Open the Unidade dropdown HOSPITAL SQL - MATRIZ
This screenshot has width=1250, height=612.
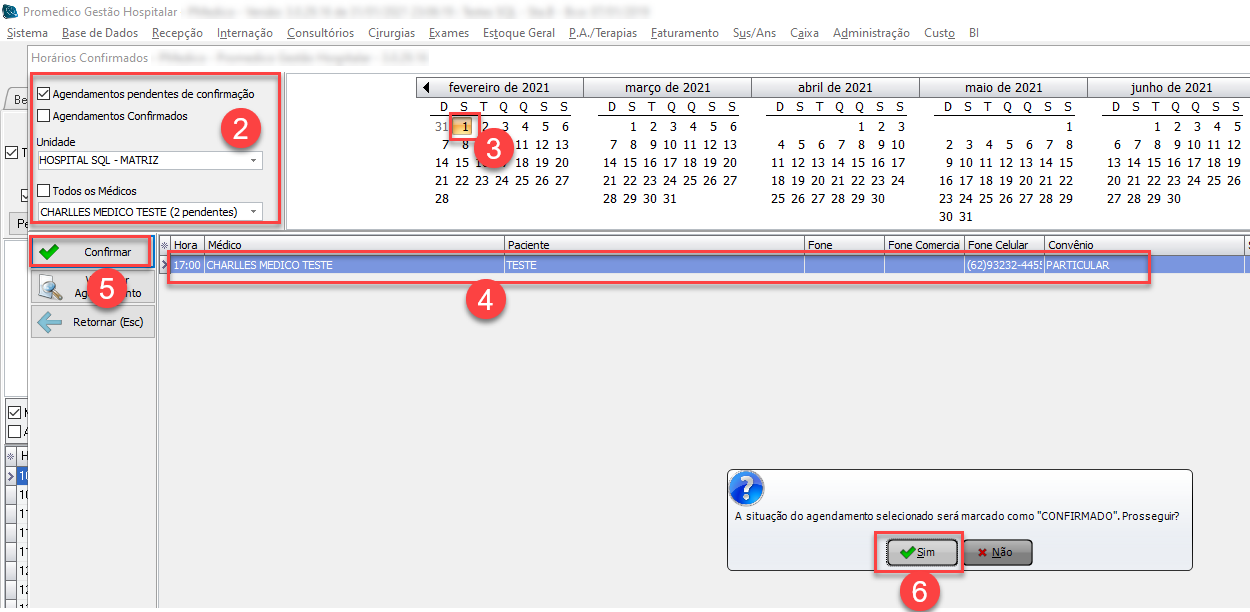[253, 160]
